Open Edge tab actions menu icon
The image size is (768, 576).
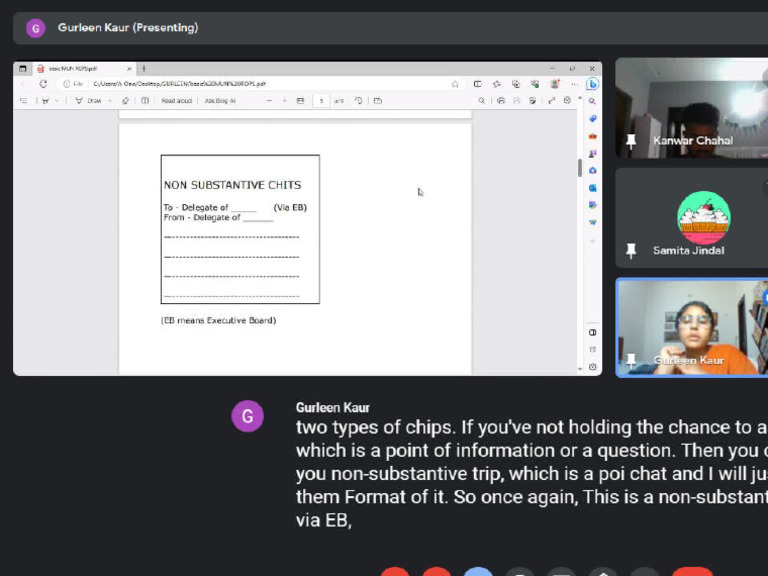tap(23, 69)
